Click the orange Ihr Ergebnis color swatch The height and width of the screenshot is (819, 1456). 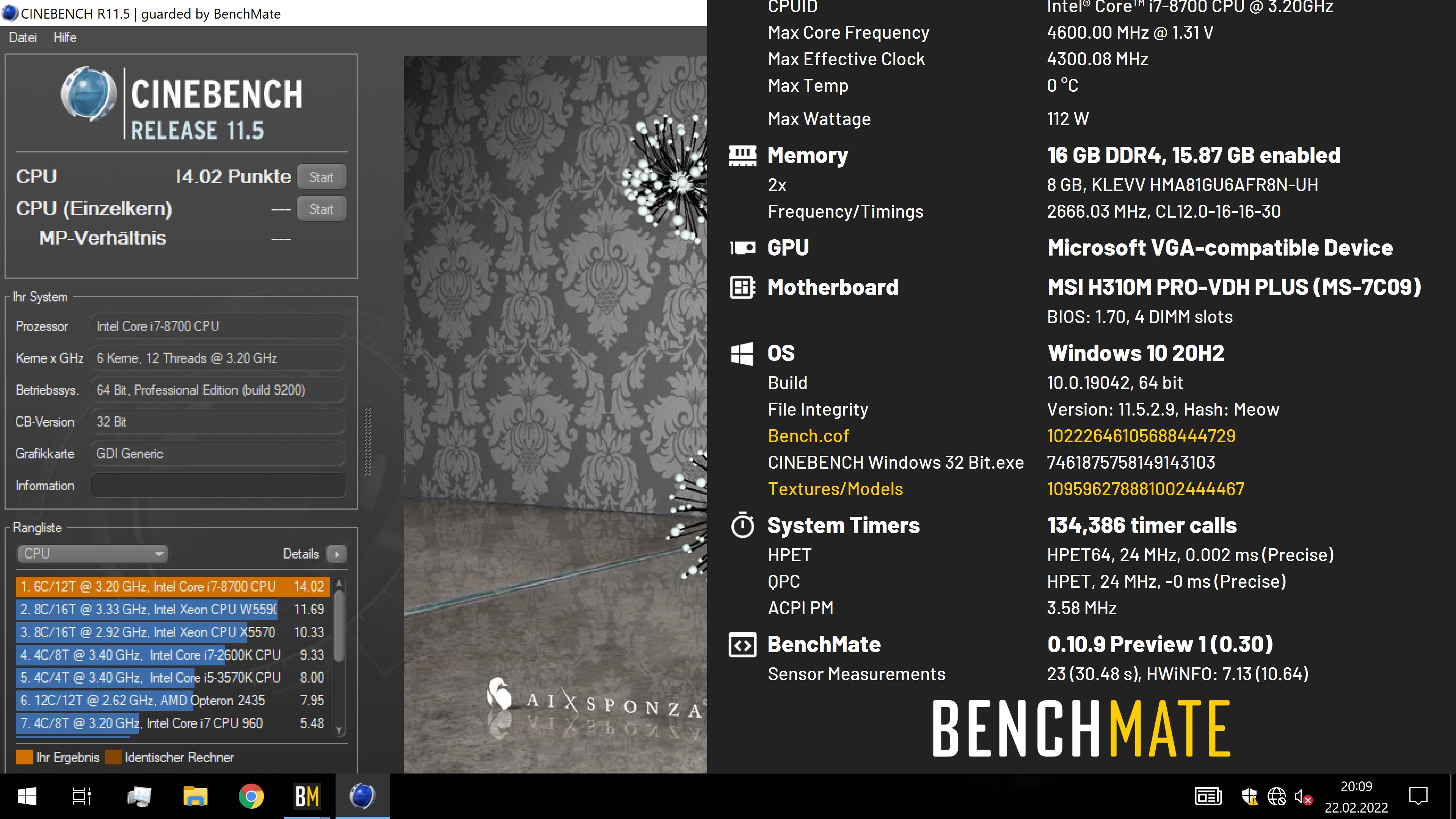click(24, 758)
